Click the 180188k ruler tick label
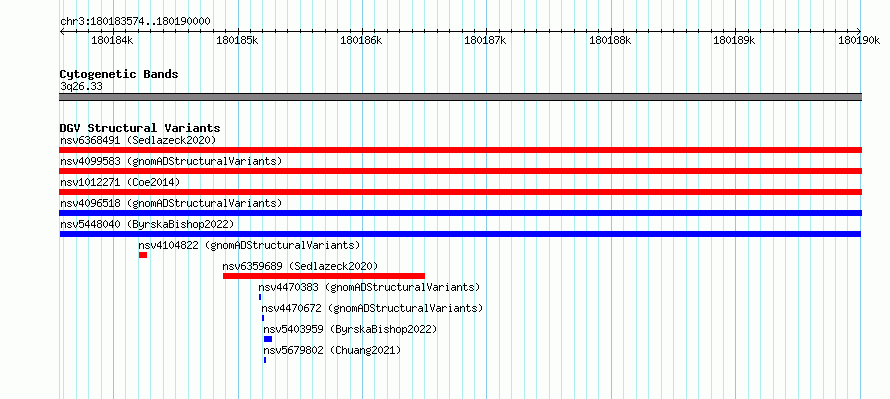This screenshot has width=890, height=399. 610,40
